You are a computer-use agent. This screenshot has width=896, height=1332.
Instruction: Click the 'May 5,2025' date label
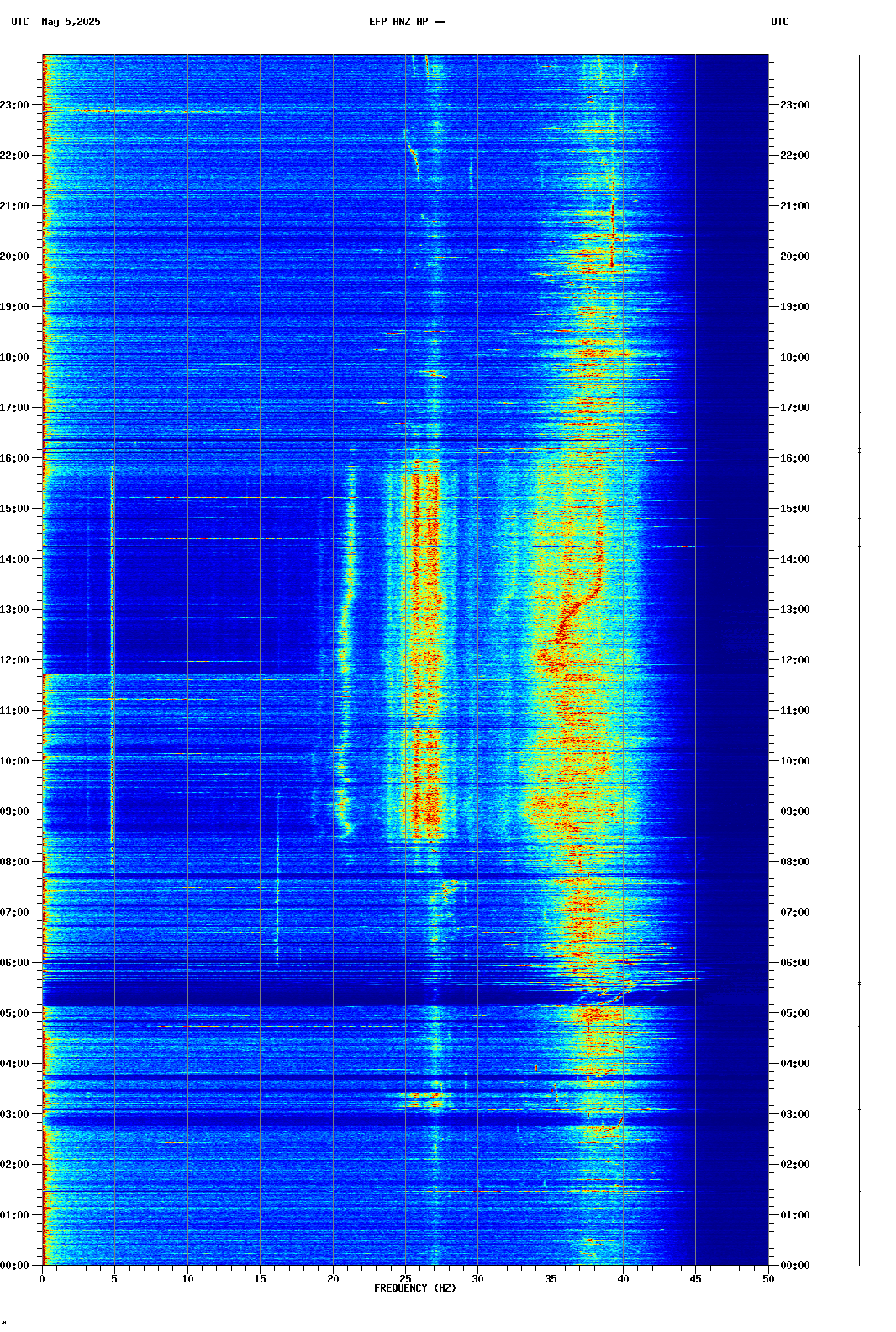click(x=71, y=22)
